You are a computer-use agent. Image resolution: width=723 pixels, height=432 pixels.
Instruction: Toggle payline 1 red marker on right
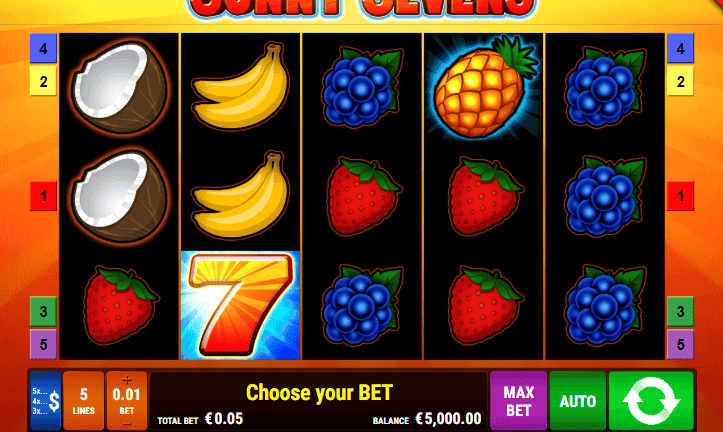[x=680, y=196]
